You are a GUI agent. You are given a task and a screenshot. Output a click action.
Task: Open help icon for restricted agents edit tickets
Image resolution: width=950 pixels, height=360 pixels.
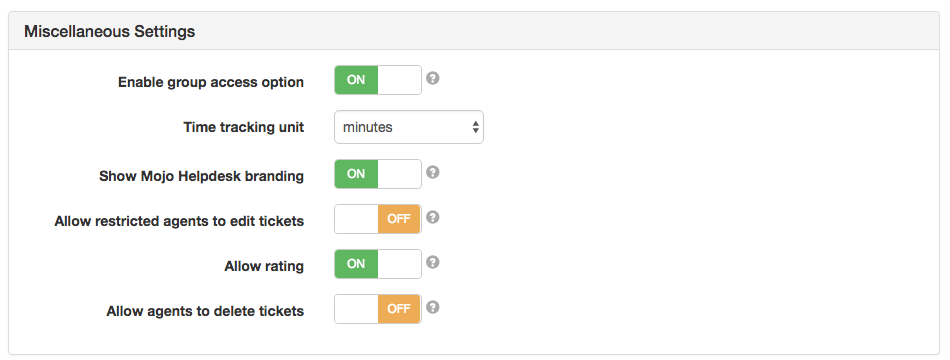[x=432, y=217]
